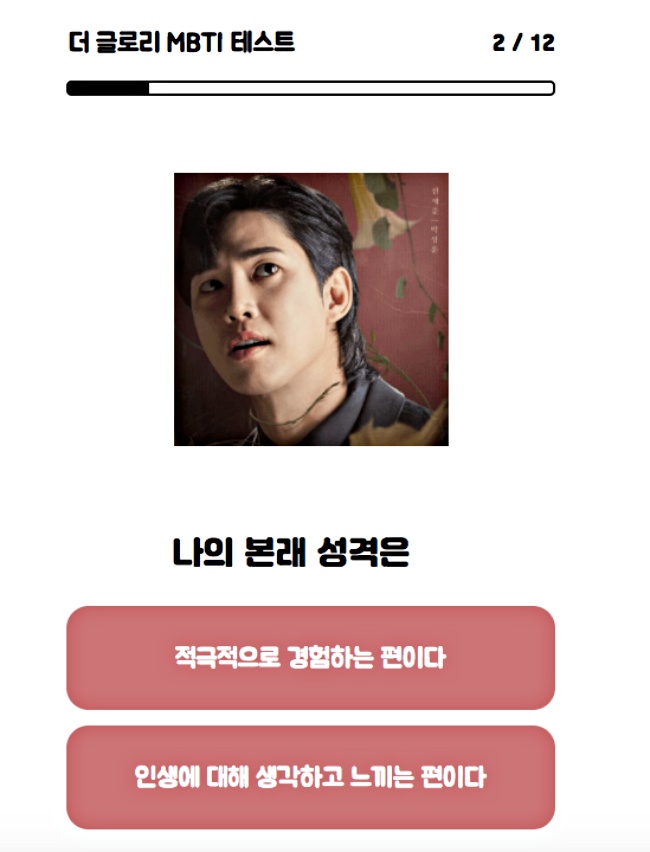The width and height of the screenshot is (650, 852).
Task: Click the 더 글로리 MBTI 테스트 title
Action: [182, 42]
